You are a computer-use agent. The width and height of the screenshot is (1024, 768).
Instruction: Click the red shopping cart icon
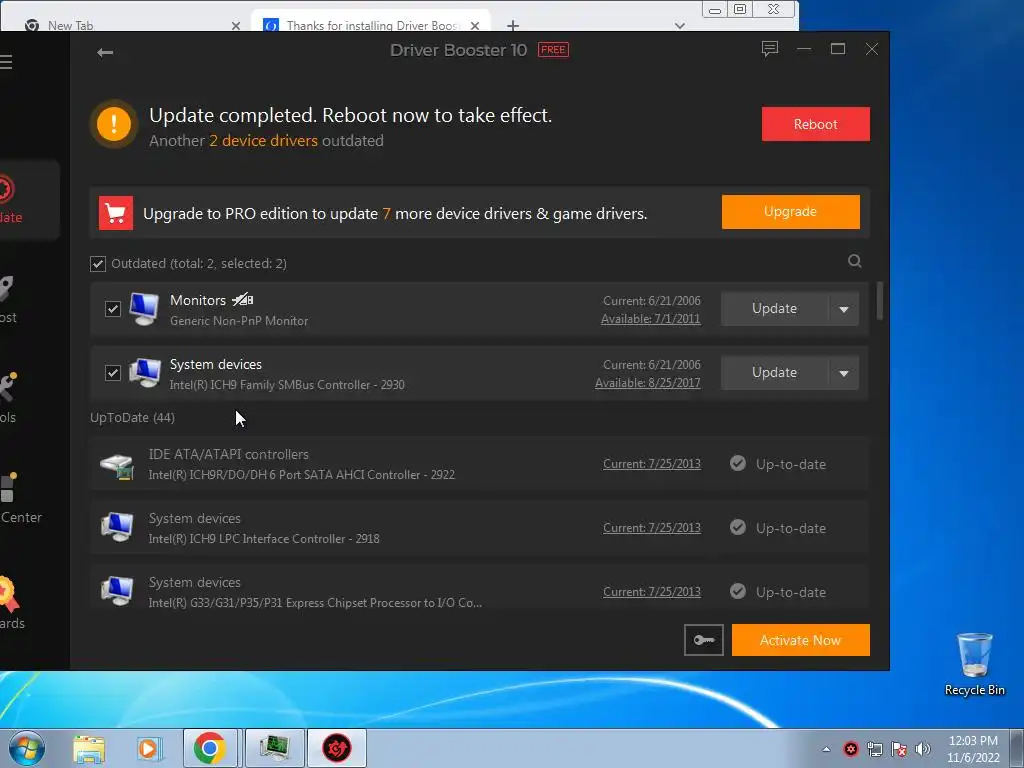point(116,213)
